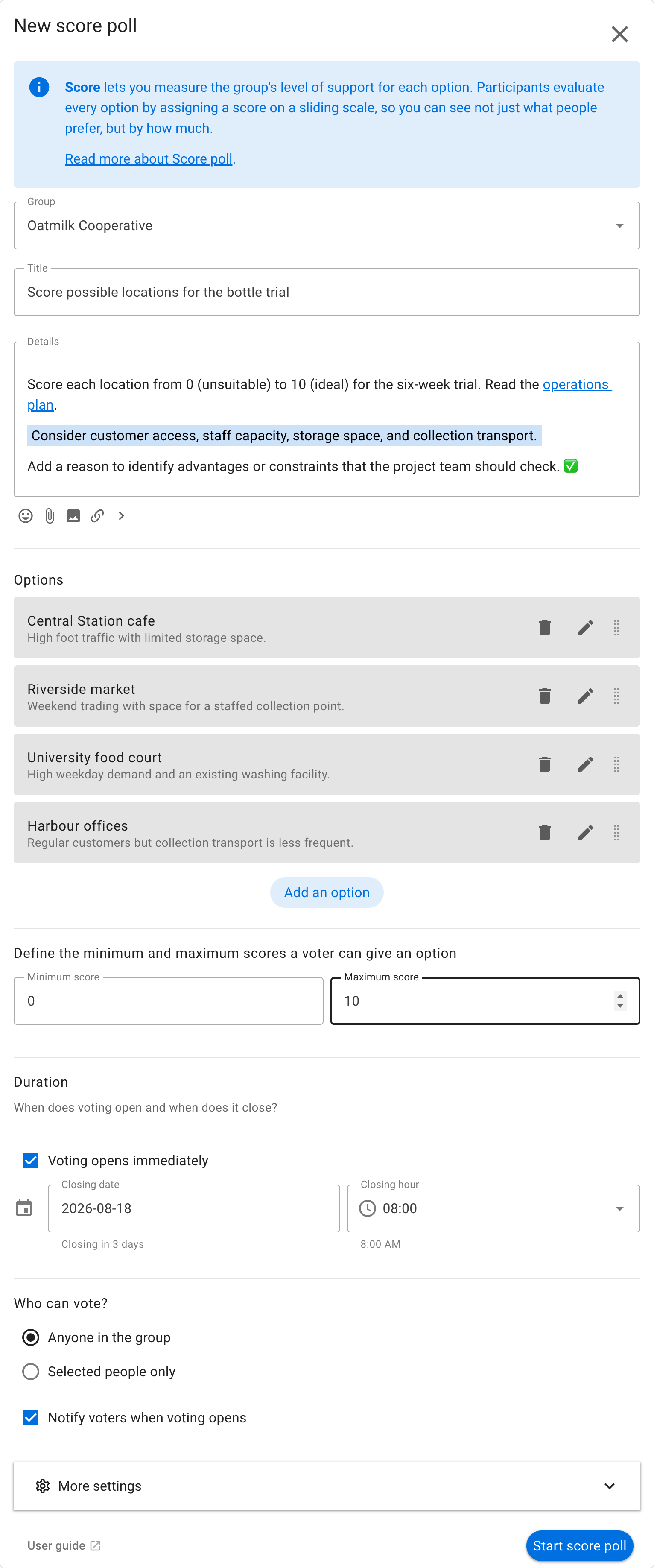This screenshot has height=1568, width=654.
Task: Add a link using the chain icon
Action: (97, 515)
